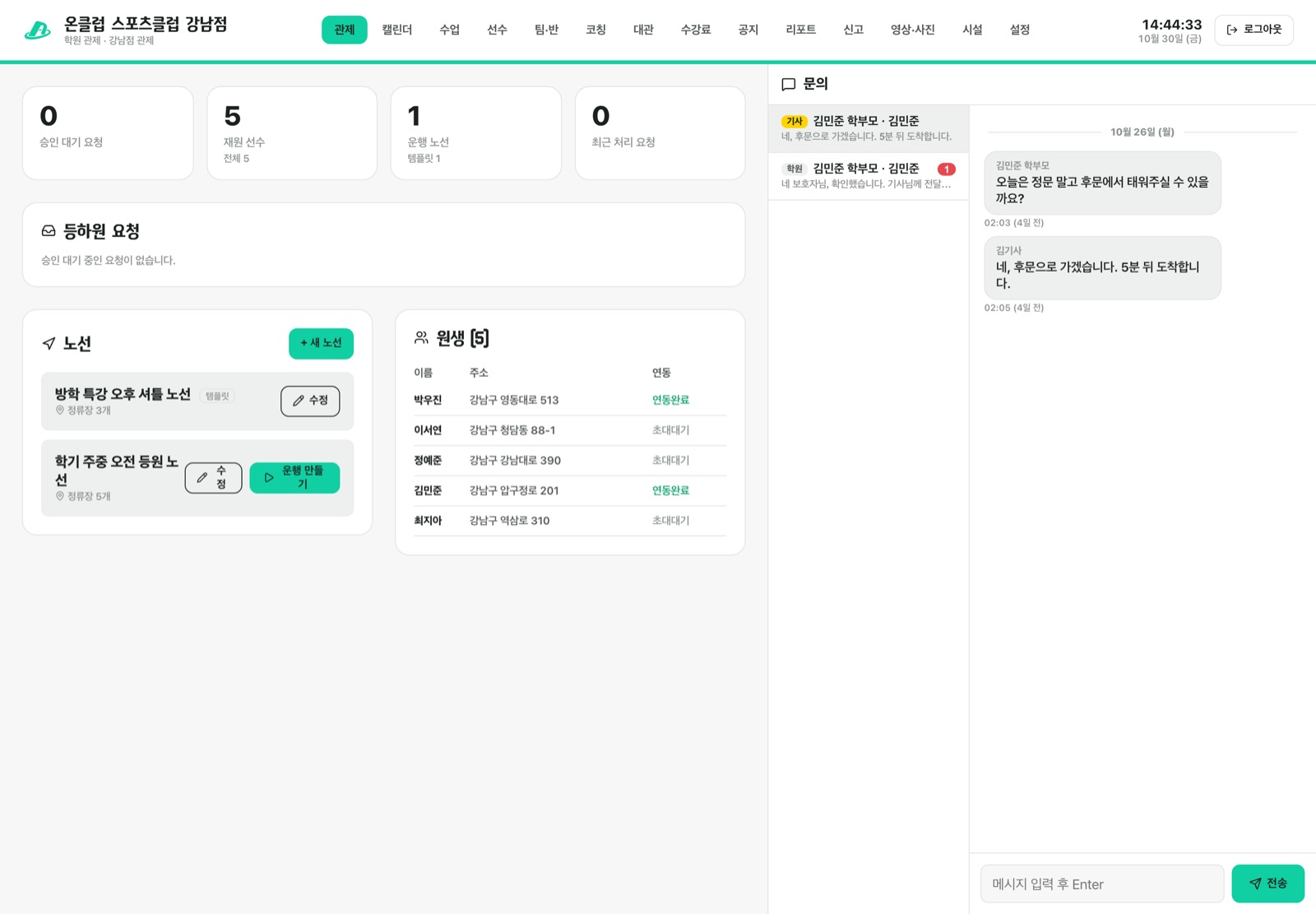Focus the 메시지 입력 text field
This screenshot has height=914, width=1316.
(x=1101, y=884)
